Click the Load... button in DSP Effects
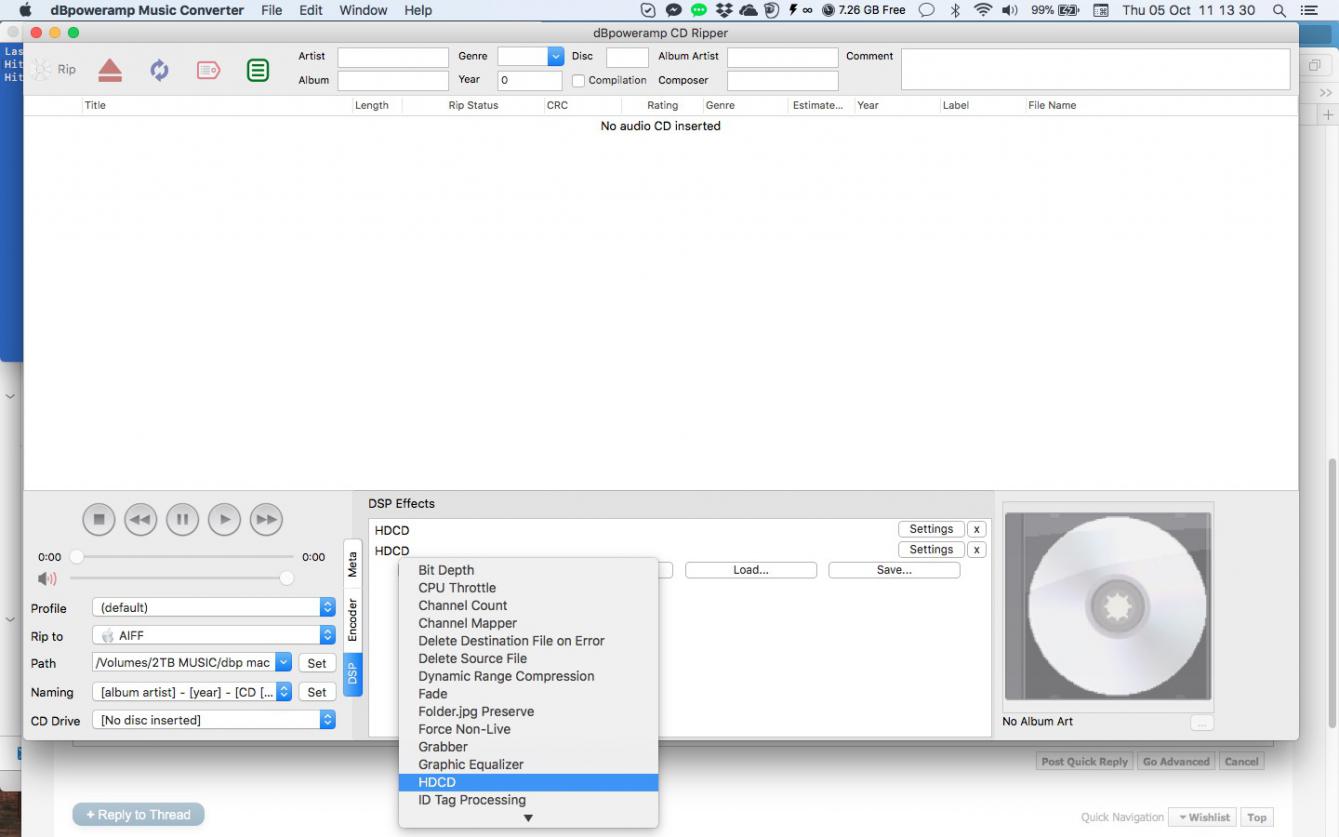Screen dimensions: 1339x837 click(x=750, y=570)
